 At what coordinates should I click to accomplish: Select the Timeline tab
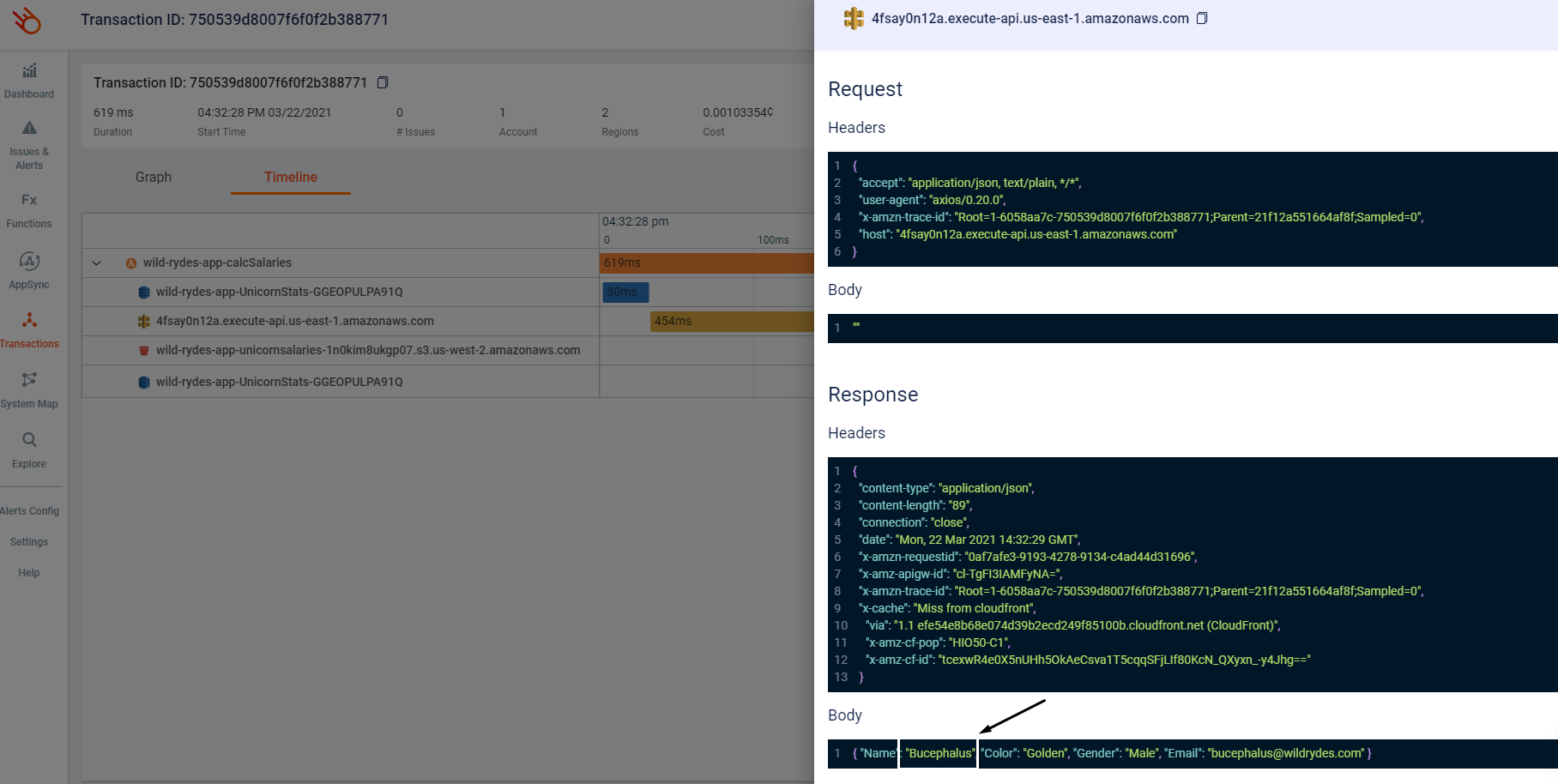click(x=291, y=177)
